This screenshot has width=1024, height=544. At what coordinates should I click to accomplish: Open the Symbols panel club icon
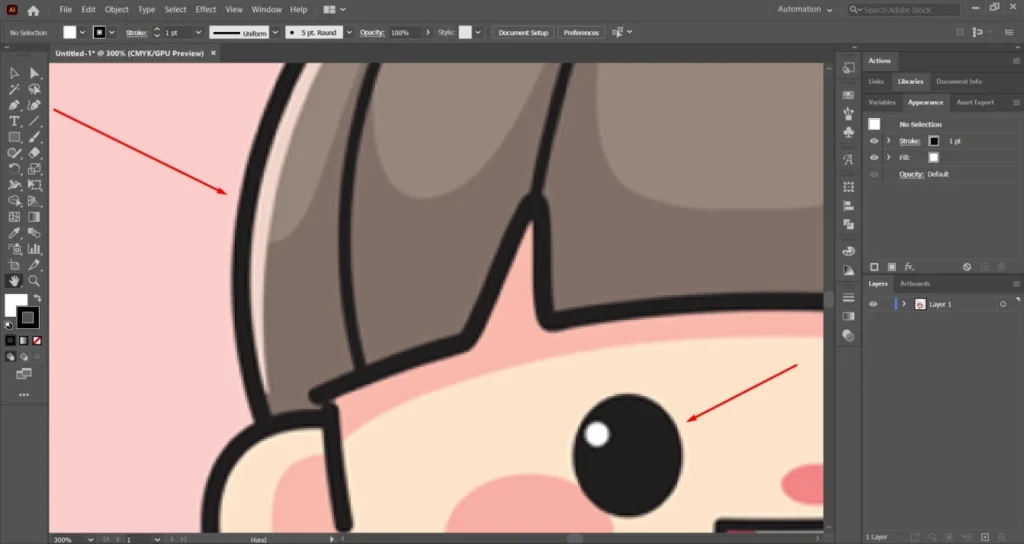(x=848, y=132)
